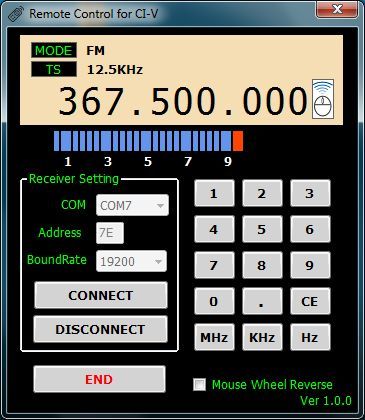Click the Ver 1.0.0 version text

pyautogui.click(x=326, y=400)
